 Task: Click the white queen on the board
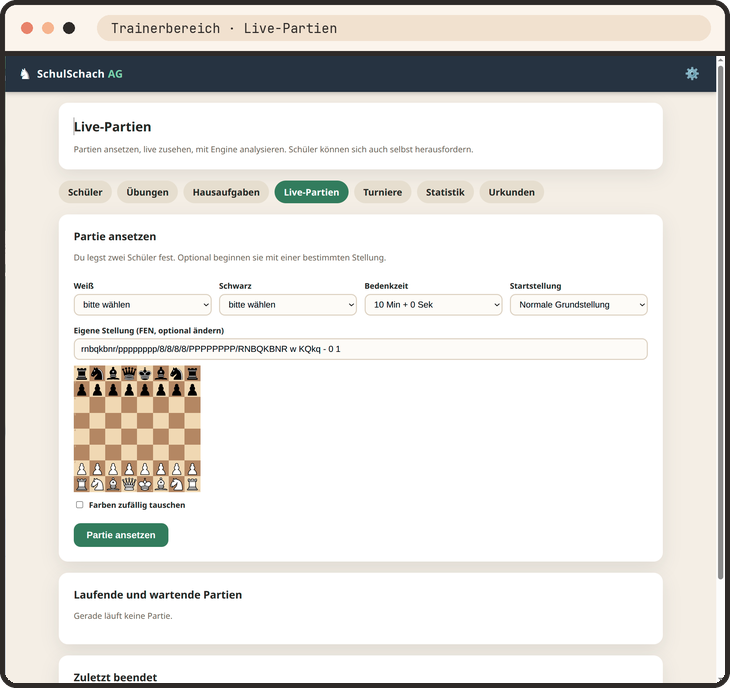[x=129, y=484]
